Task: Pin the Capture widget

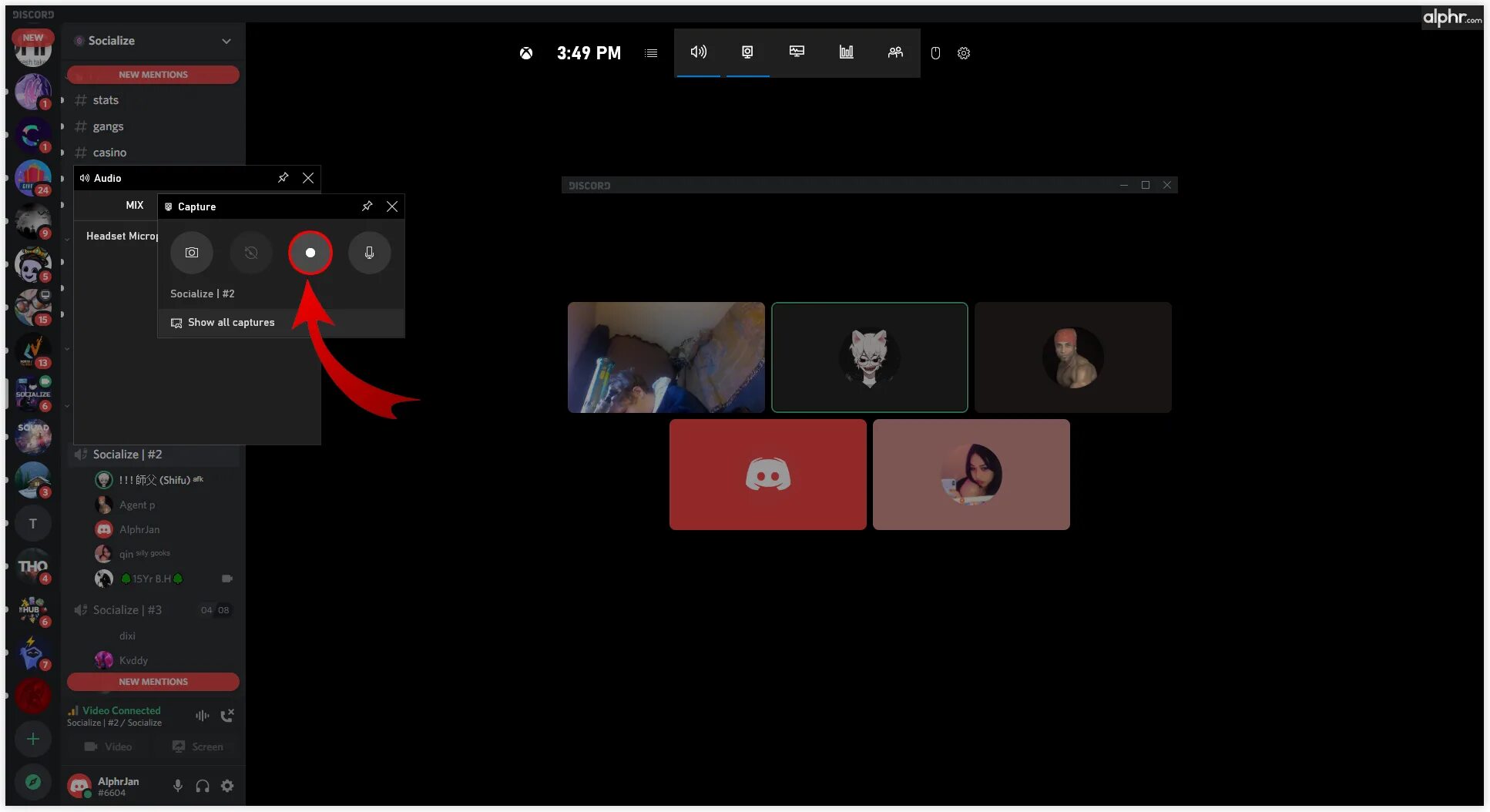Action: click(x=367, y=206)
